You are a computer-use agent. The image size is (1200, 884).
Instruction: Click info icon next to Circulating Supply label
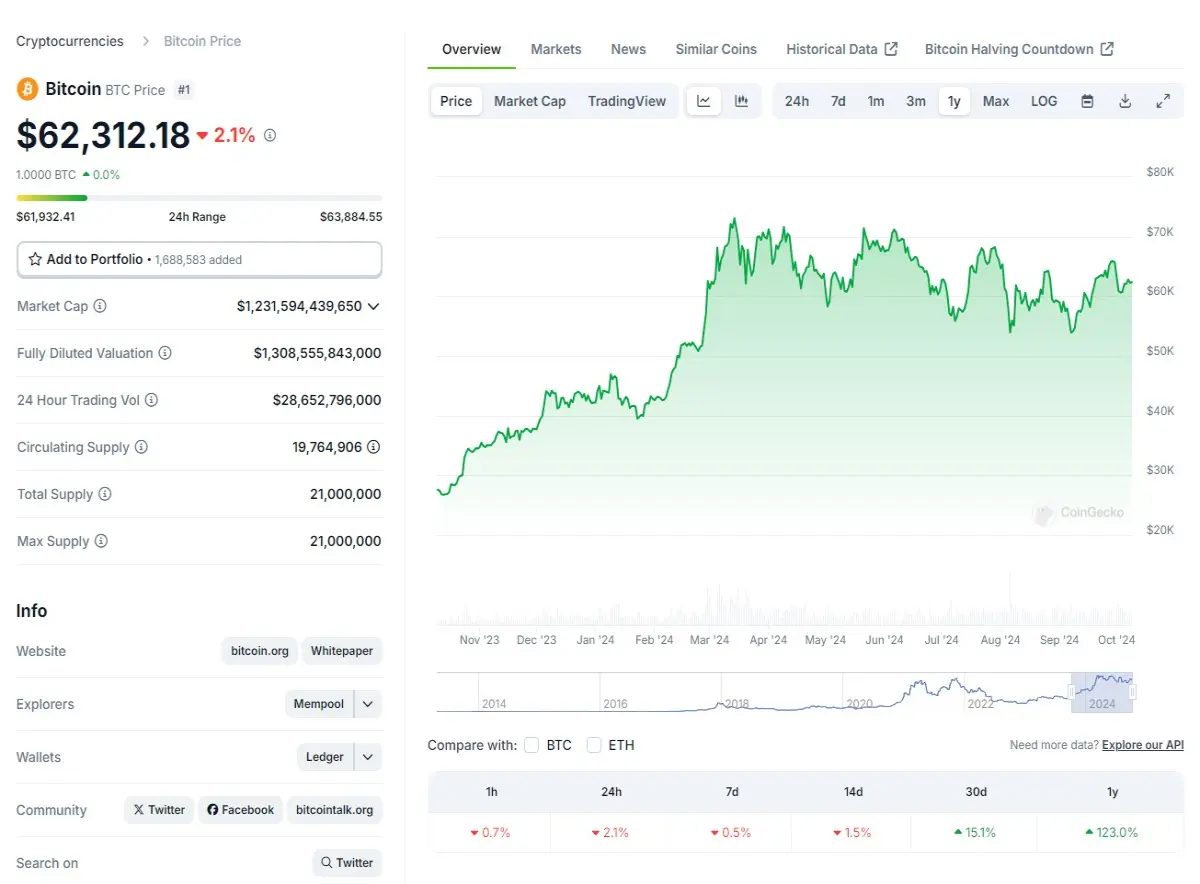click(x=141, y=447)
